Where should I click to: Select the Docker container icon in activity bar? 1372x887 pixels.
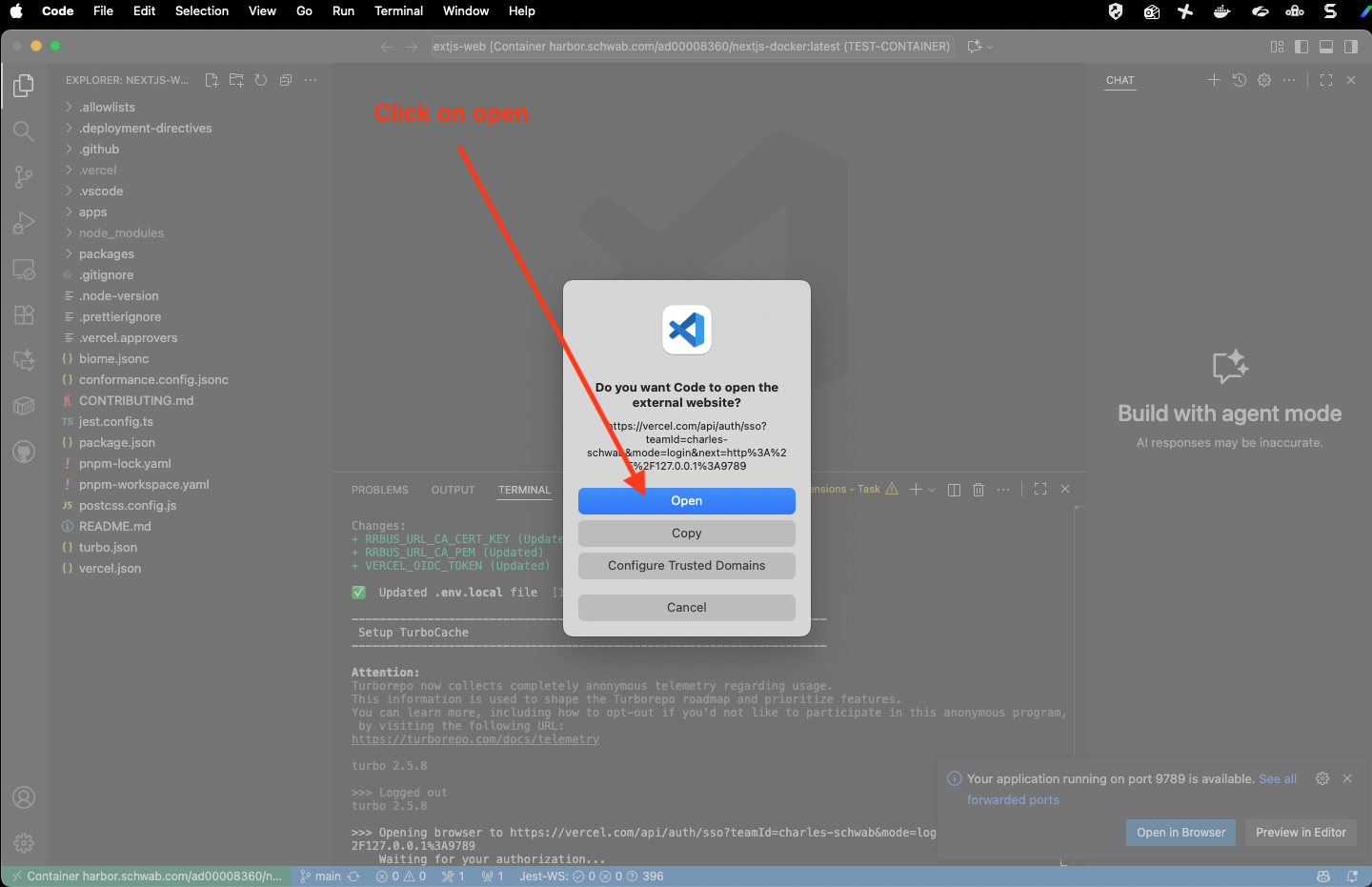point(23,405)
